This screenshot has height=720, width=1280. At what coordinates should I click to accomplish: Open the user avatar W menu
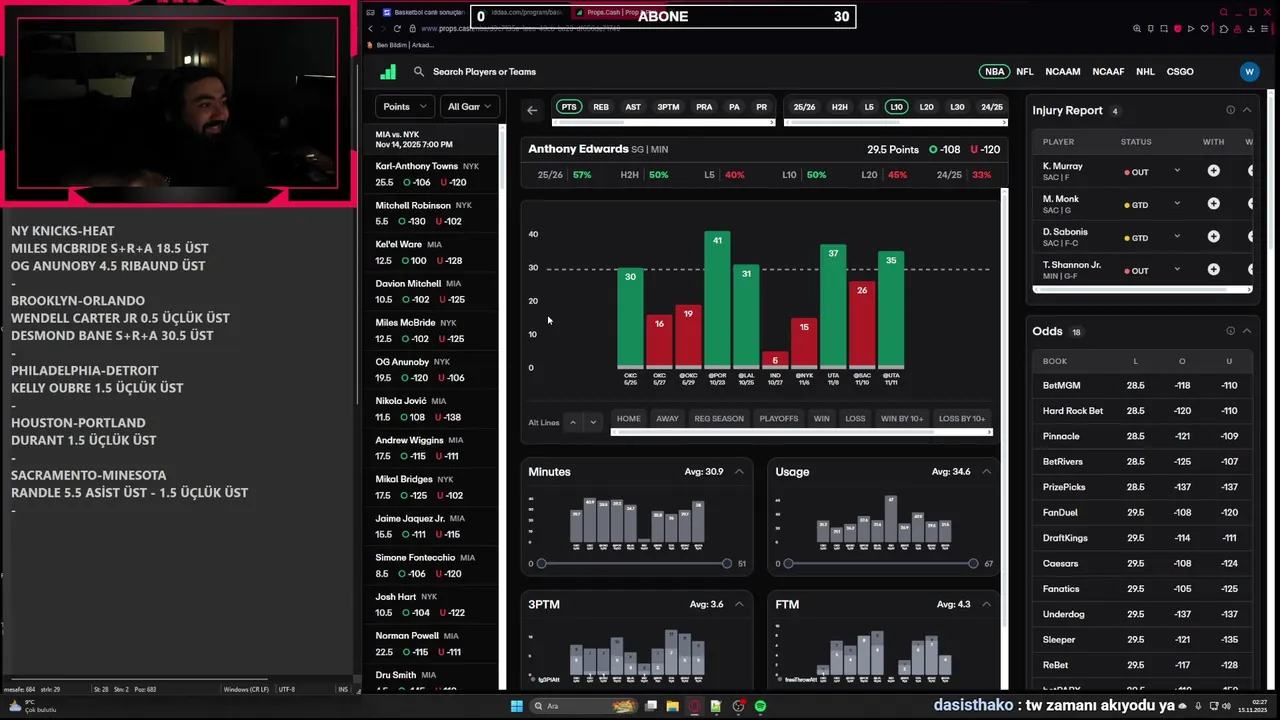[x=1248, y=72]
